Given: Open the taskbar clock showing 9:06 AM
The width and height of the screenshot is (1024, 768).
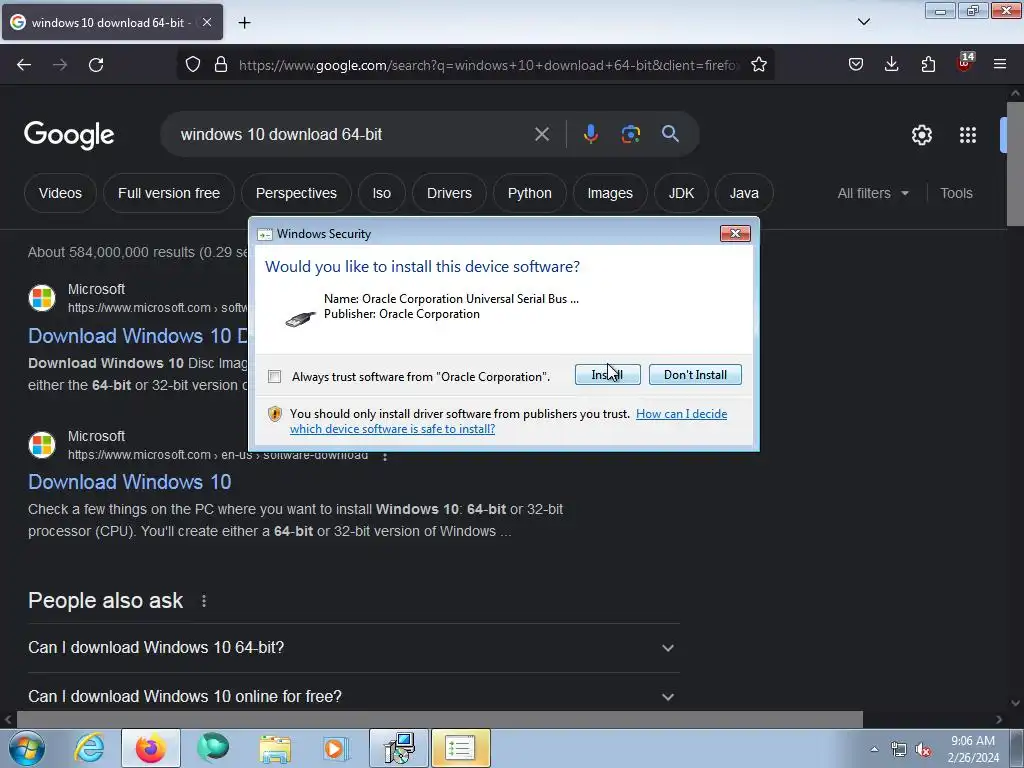Looking at the screenshot, I should point(973,749).
